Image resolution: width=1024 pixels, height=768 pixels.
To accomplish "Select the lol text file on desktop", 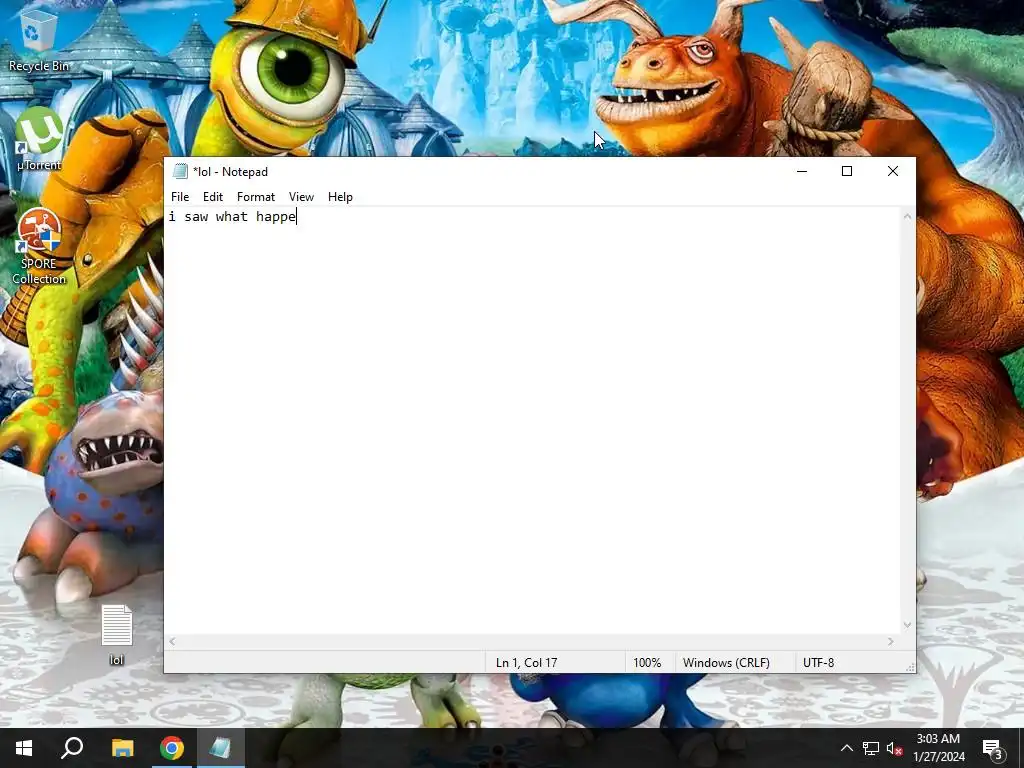I will coord(116,635).
